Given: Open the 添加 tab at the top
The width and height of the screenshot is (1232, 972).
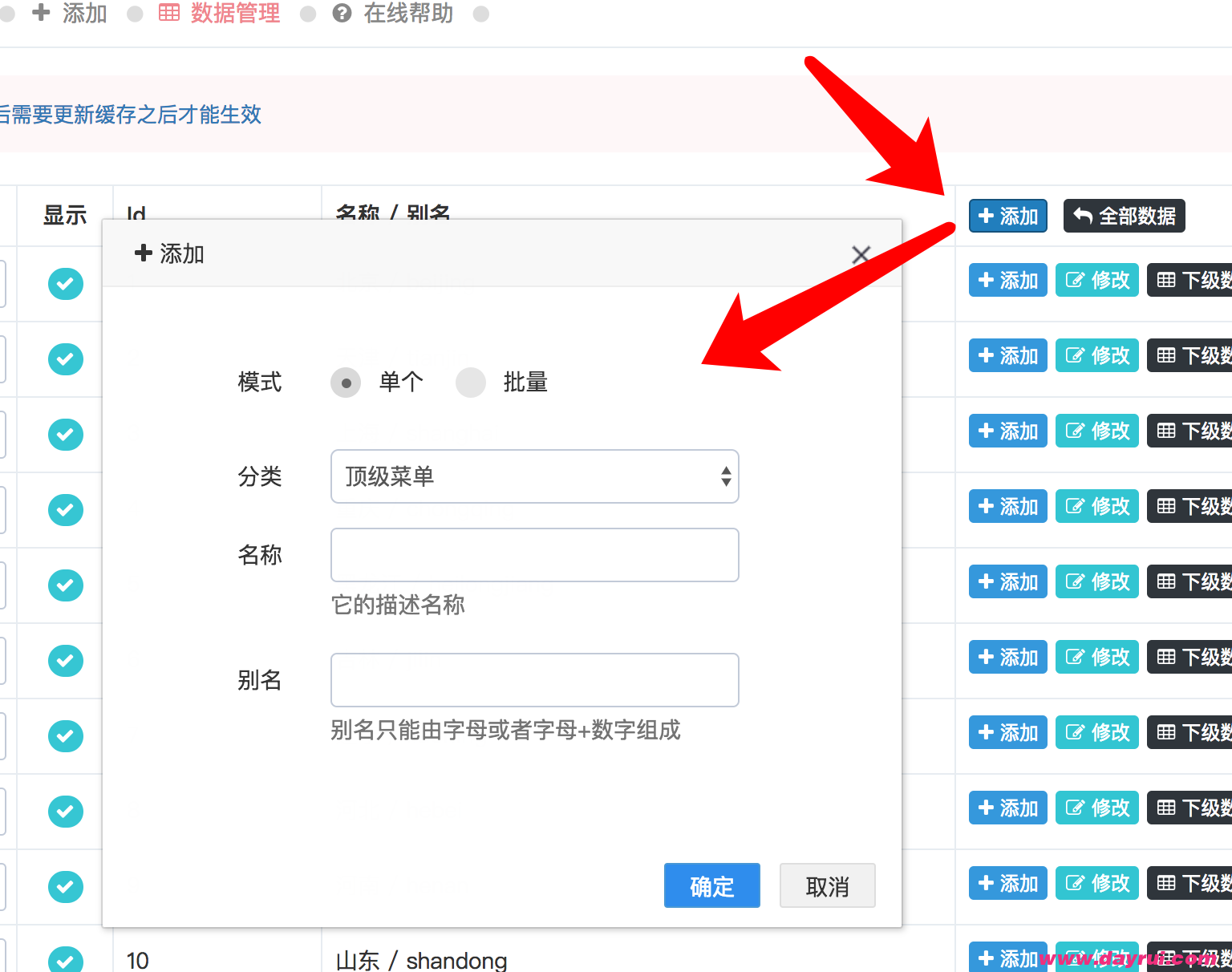Looking at the screenshot, I should click(70, 13).
